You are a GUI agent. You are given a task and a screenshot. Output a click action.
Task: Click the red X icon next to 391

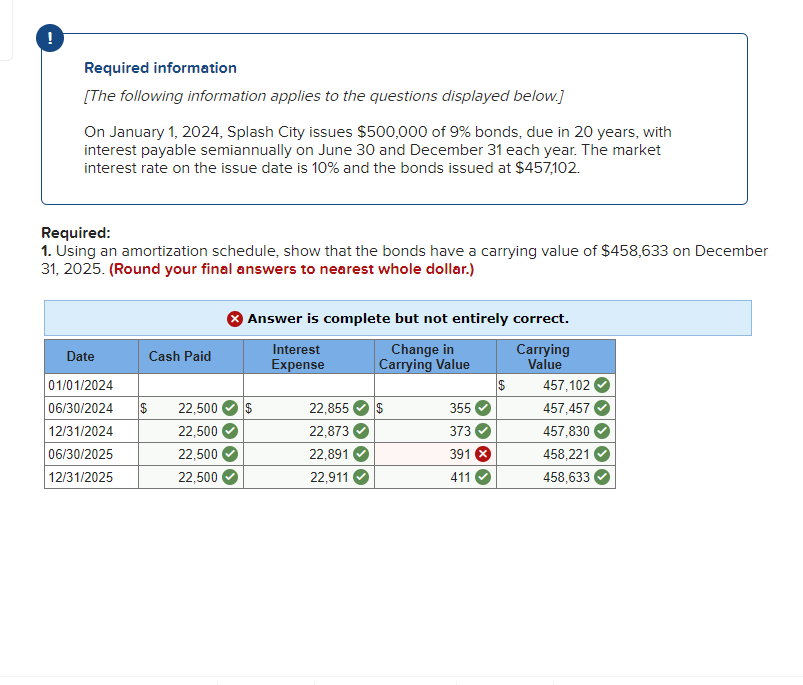pyautogui.click(x=483, y=454)
